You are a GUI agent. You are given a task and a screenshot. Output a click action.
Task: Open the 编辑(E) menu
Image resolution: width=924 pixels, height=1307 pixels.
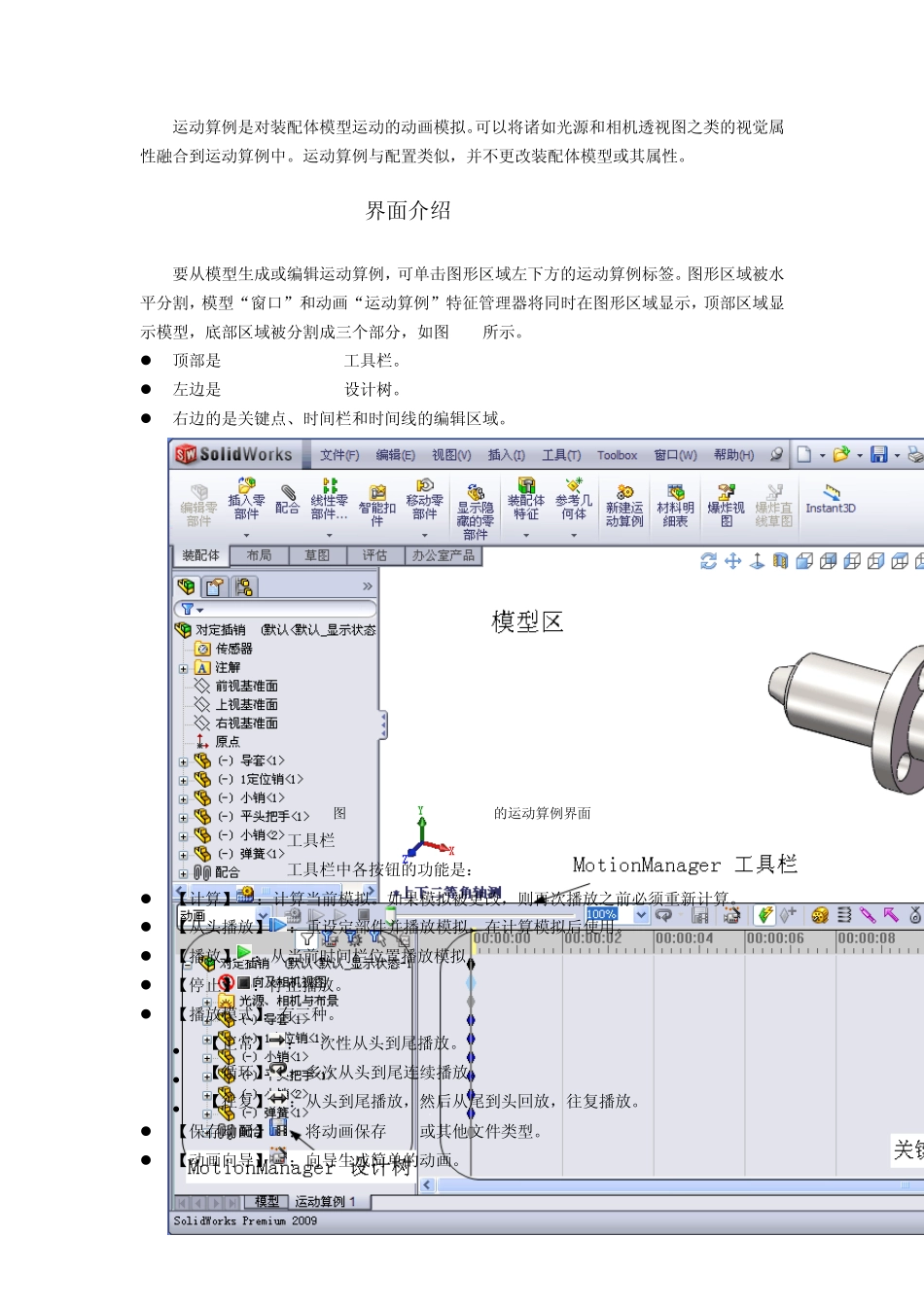(x=396, y=455)
